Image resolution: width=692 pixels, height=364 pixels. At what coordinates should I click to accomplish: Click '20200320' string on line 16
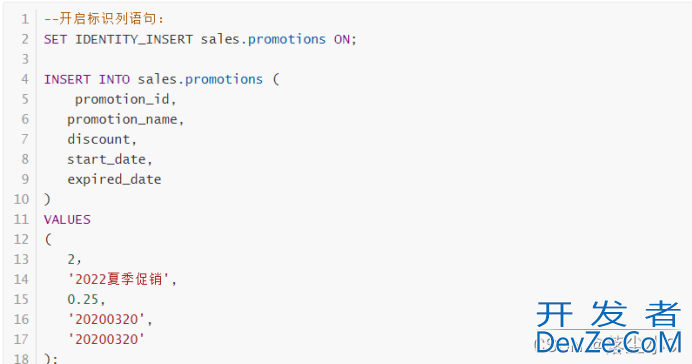coord(106,319)
